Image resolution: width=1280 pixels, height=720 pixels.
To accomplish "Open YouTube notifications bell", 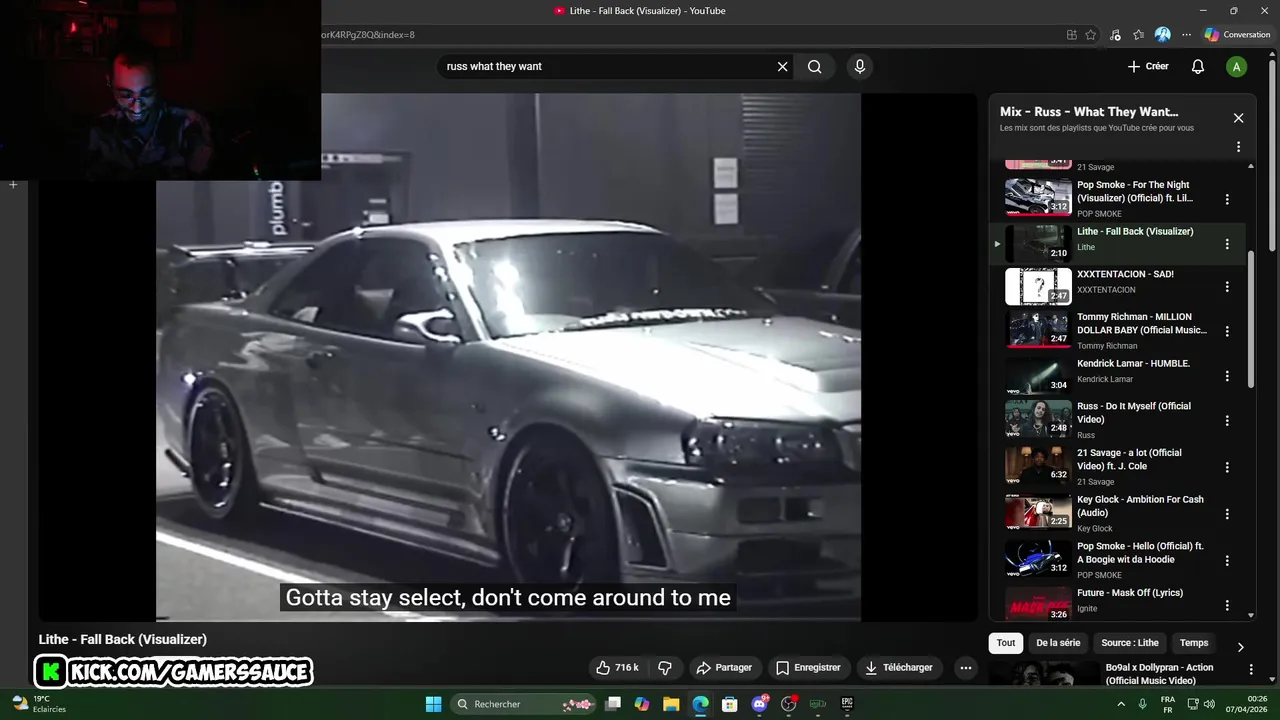I will pyautogui.click(x=1197, y=66).
